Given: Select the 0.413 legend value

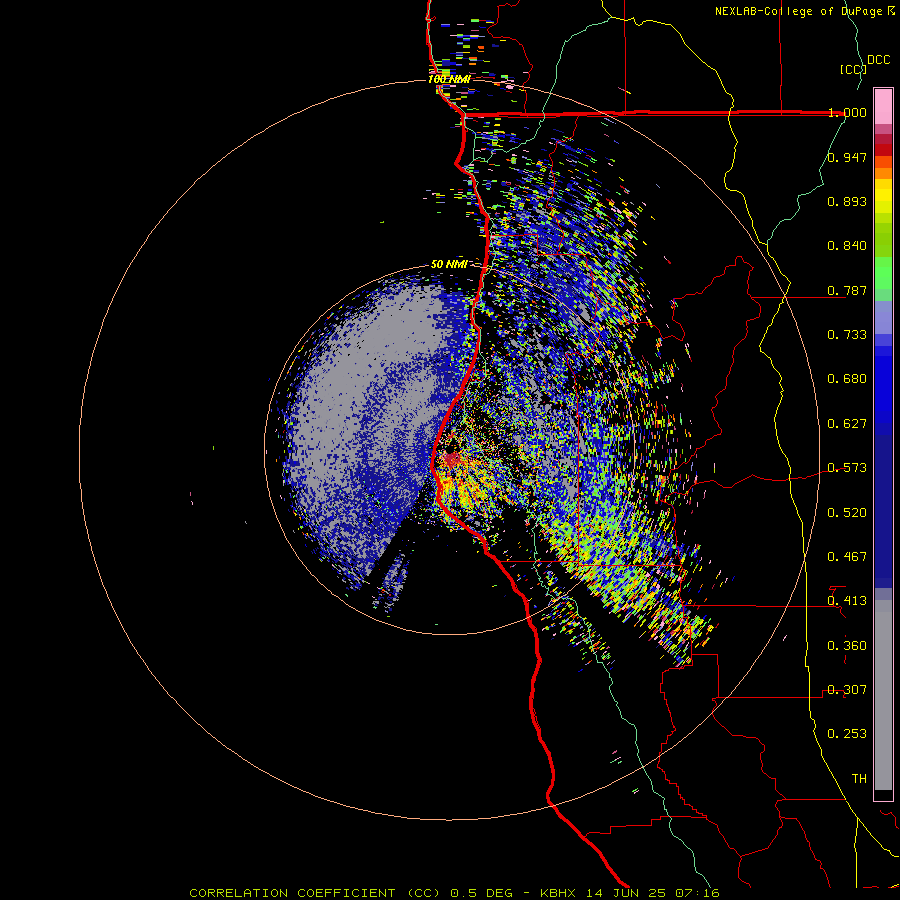Looking at the screenshot, I should tap(847, 601).
